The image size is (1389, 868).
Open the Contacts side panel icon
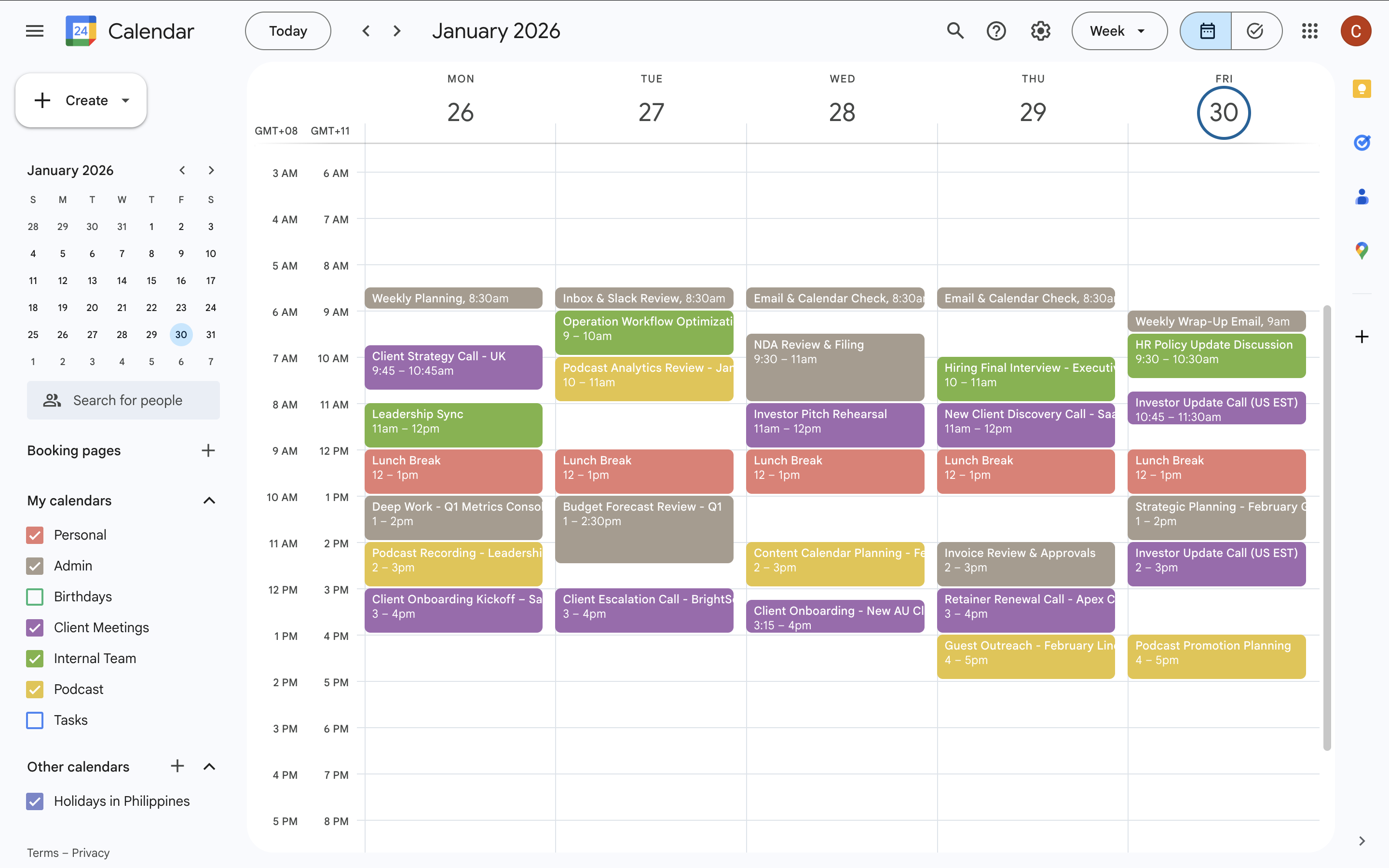(x=1362, y=196)
